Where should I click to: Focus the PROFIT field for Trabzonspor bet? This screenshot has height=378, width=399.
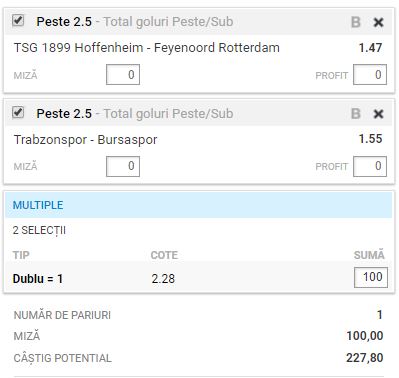pyautogui.click(x=370, y=166)
